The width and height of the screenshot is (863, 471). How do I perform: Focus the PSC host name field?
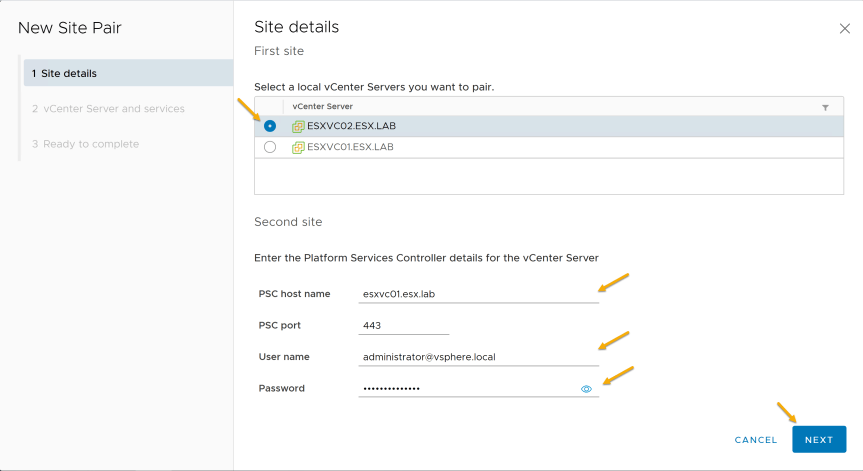(x=478, y=294)
